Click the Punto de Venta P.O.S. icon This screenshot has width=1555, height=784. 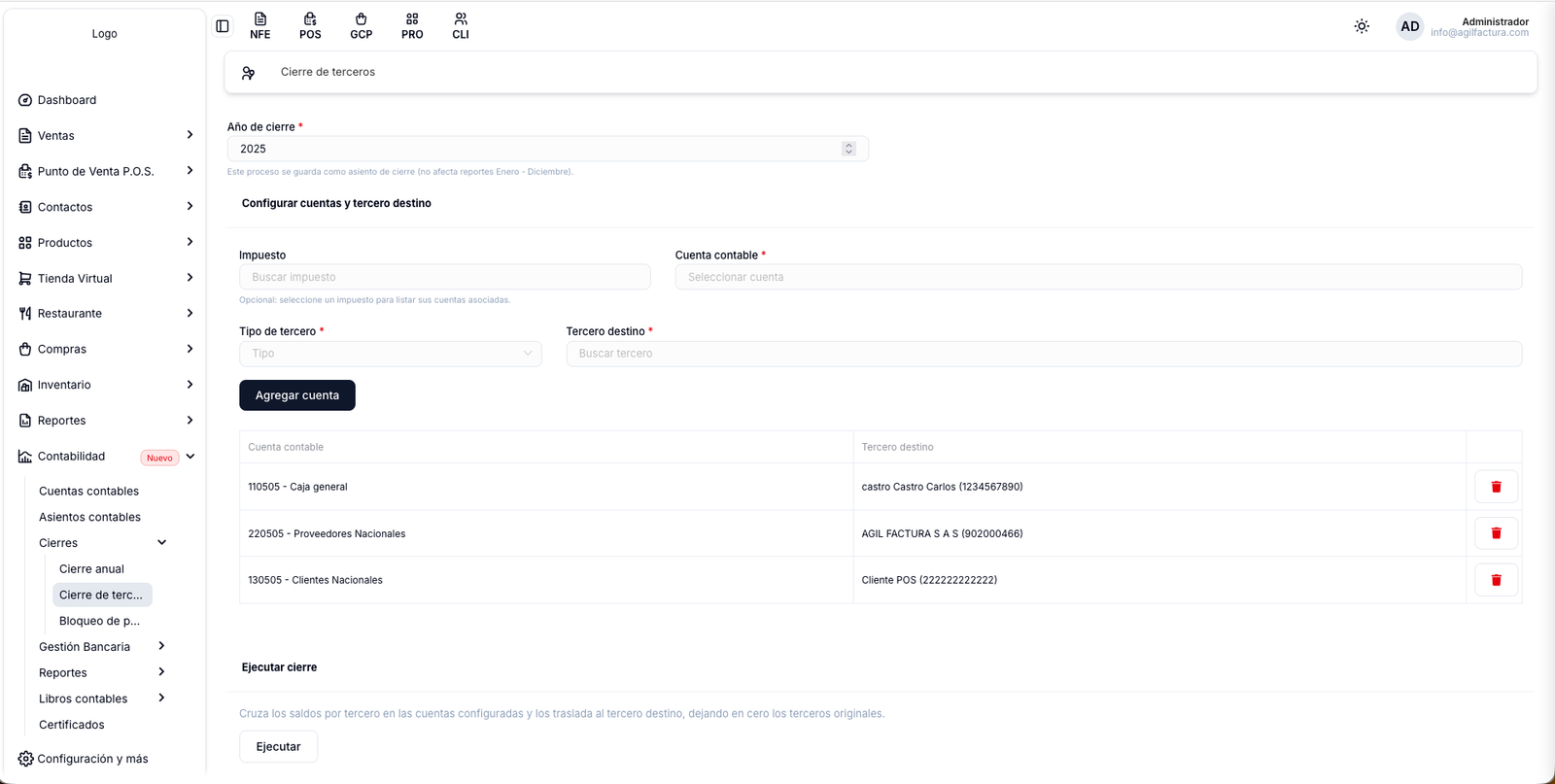click(25, 171)
